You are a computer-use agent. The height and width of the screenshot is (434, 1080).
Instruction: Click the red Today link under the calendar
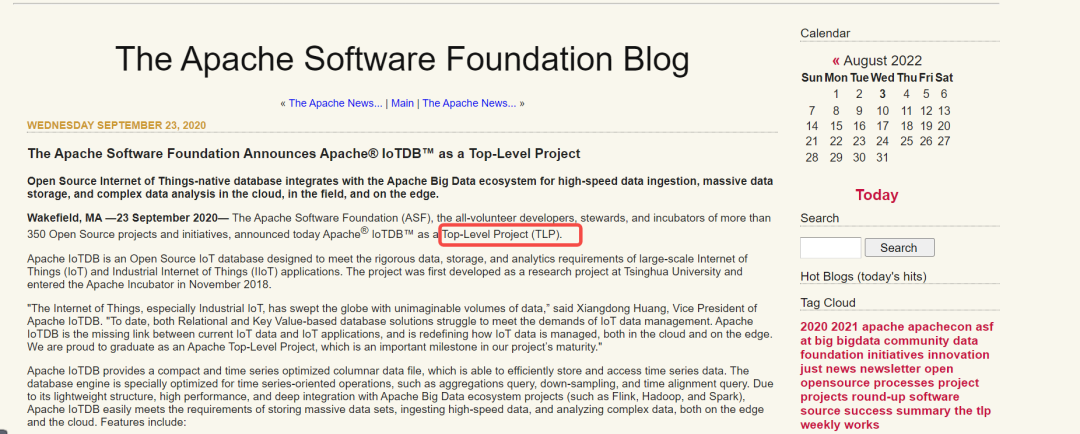click(877, 195)
